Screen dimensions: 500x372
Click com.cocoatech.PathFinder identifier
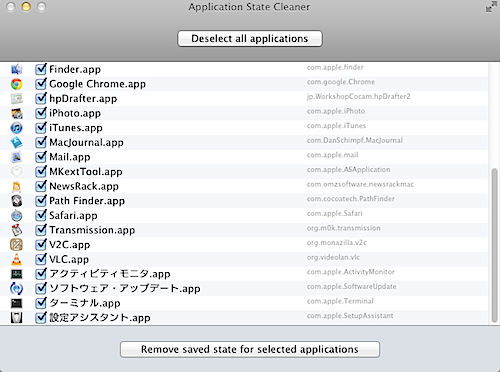click(x=351, y=199)
